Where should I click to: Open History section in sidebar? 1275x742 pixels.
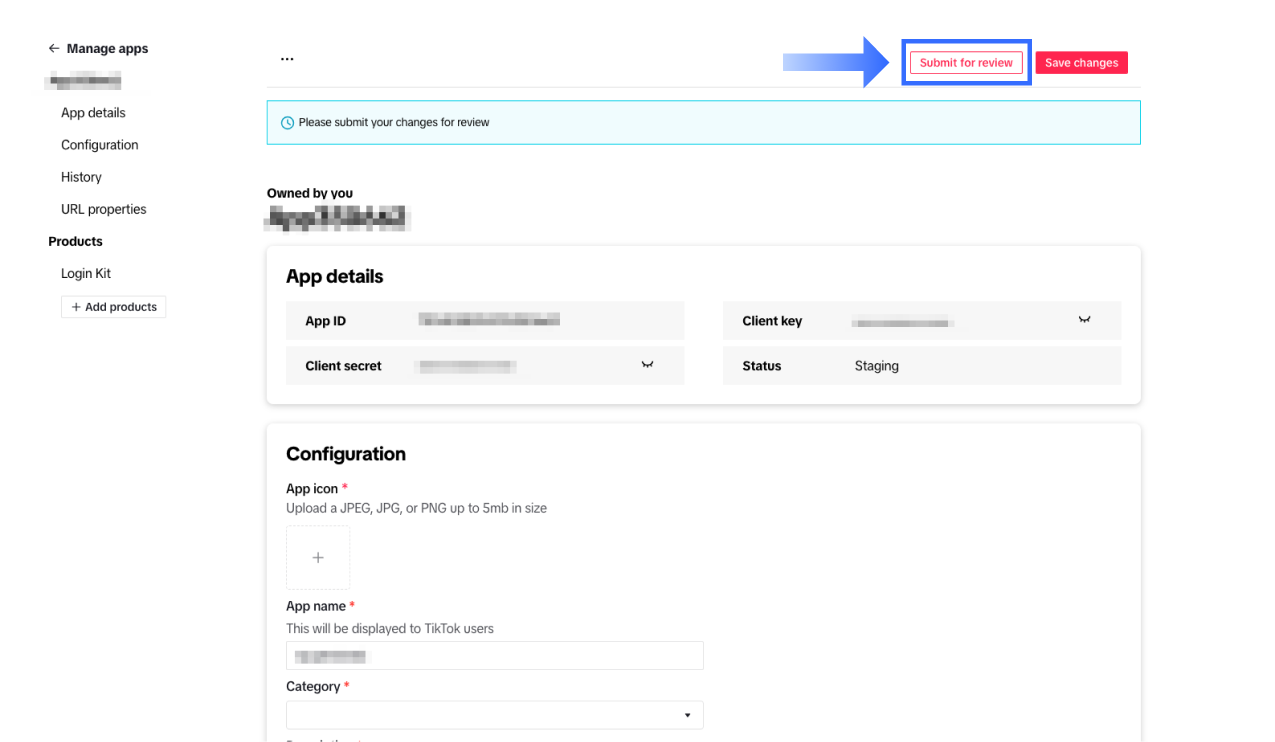81,177
